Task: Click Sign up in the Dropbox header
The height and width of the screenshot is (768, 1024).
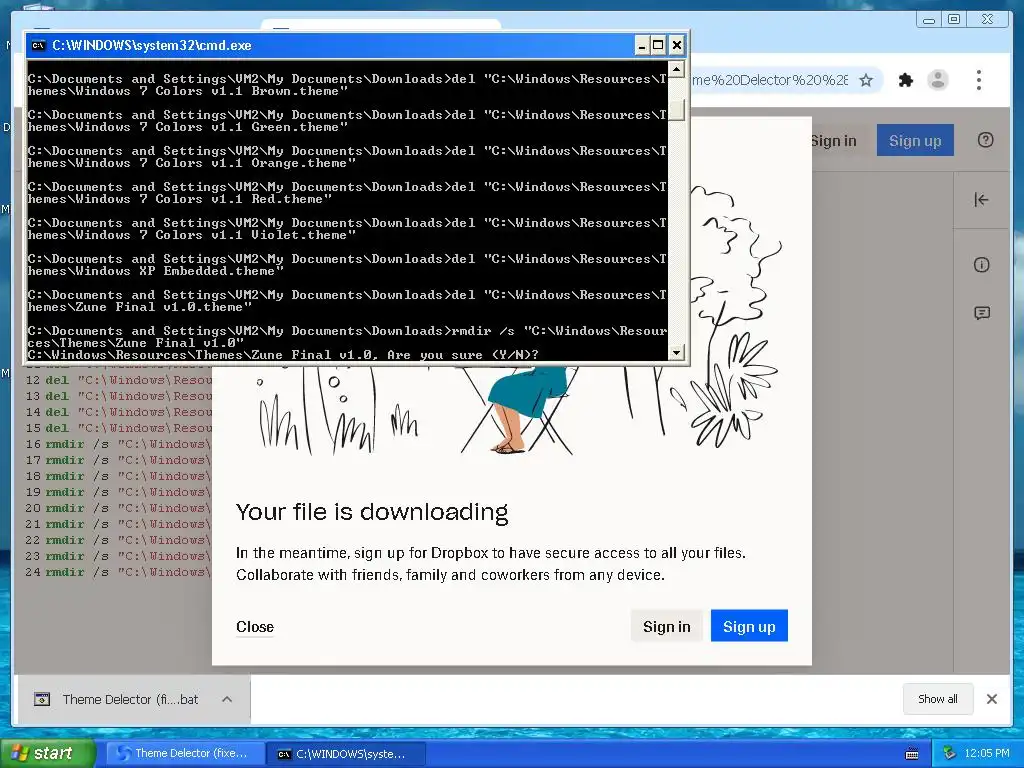Action: point(915,140)
